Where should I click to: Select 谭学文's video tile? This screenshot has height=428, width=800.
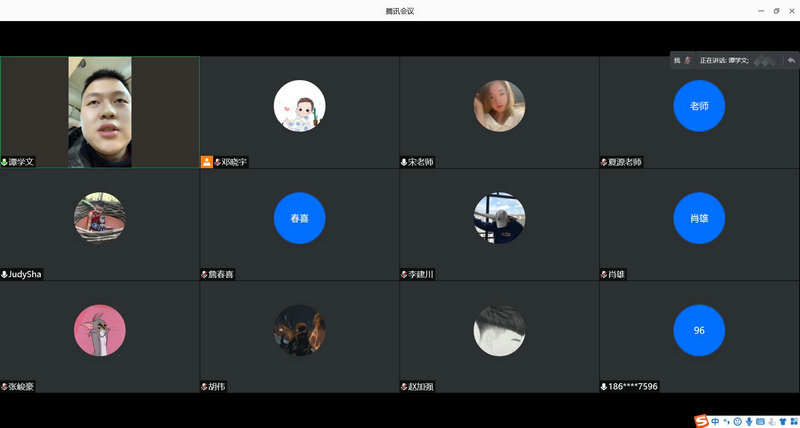(100, 112)
